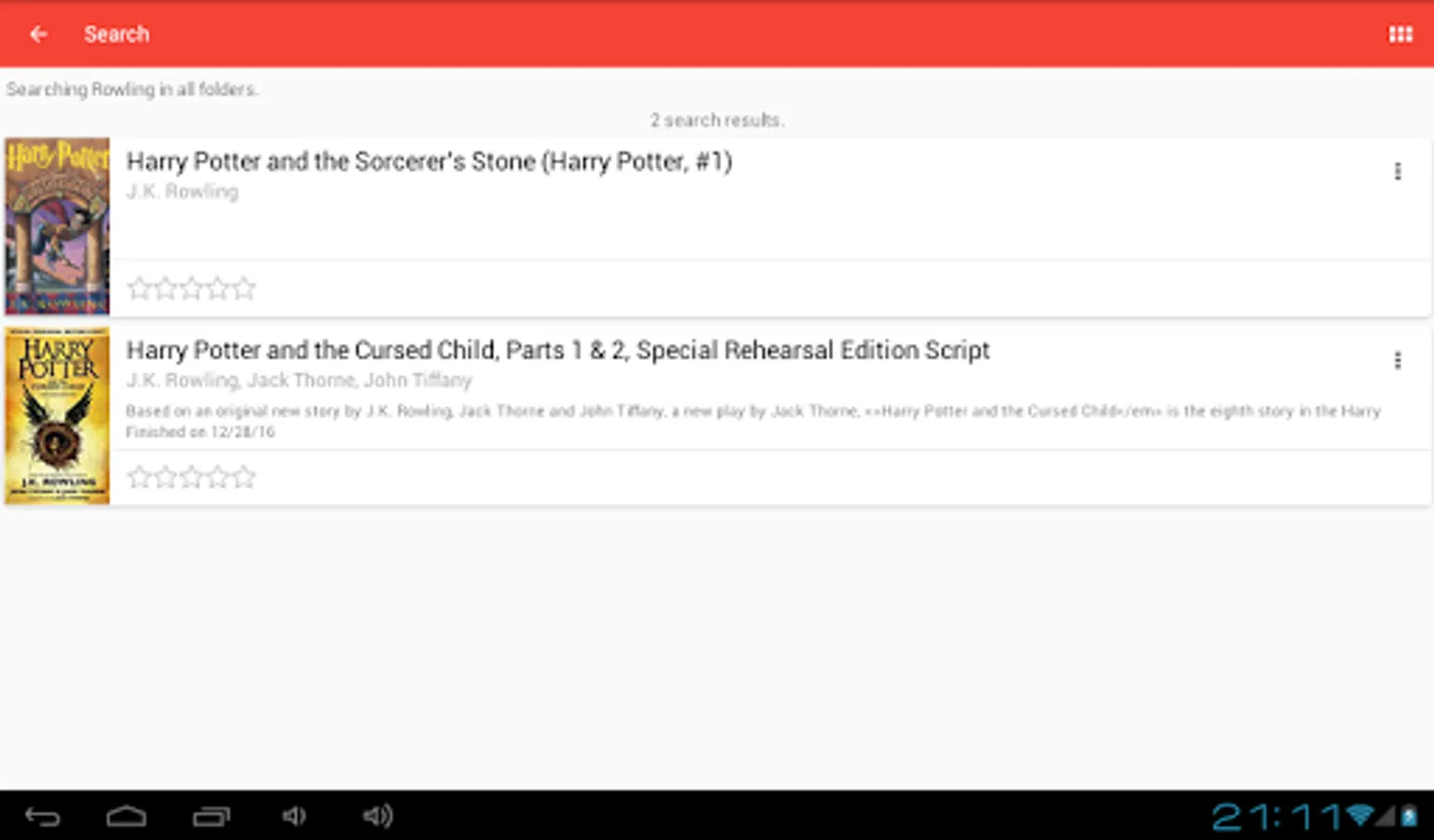Select J.K. Rowling author under Sorcerer's Stone
This screenshot has width=1434, height=840.
coord(182,191)
